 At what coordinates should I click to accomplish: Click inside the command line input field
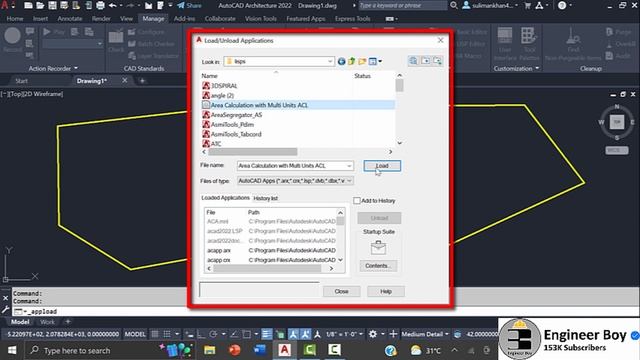click(x=327, y=311)
